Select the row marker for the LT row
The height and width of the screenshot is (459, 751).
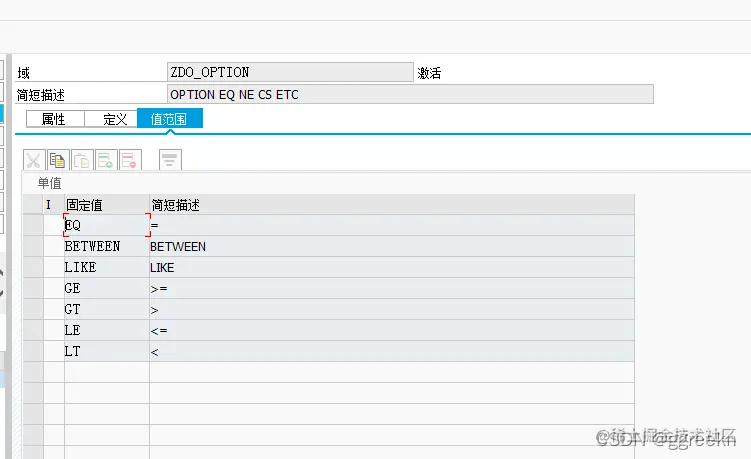pos(33,352)
